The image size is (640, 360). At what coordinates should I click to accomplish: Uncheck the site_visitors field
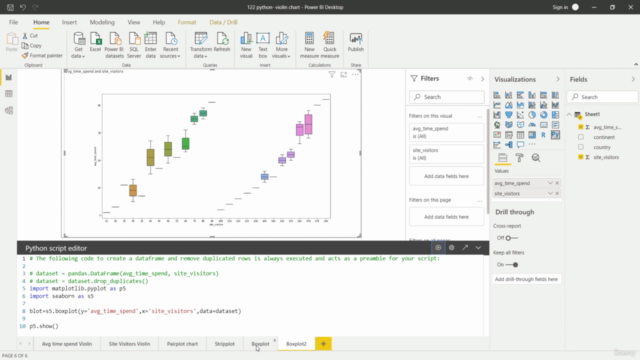coord(580,157)
